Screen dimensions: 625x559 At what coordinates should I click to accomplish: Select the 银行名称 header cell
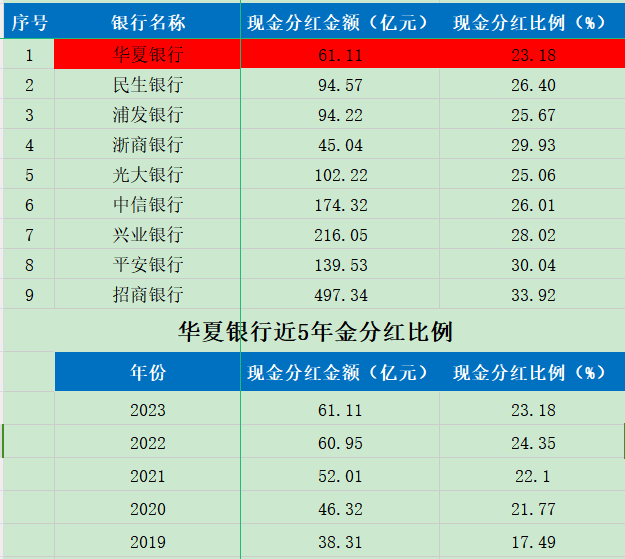147,22
